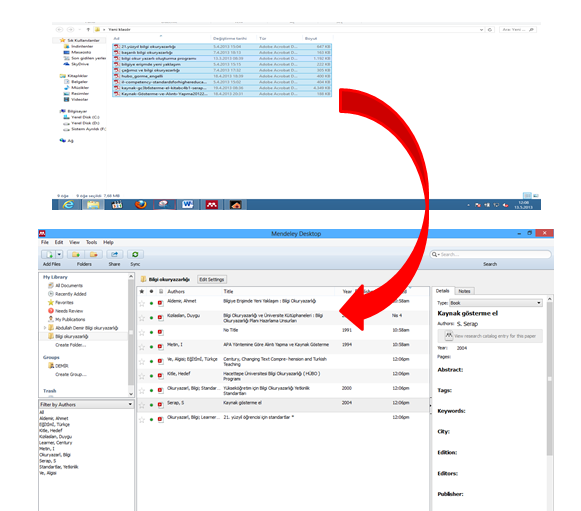Image resolution: width=581 pixels, height=511 pixels.
Task: Click the Create Group... link
Action: (70, 374)
